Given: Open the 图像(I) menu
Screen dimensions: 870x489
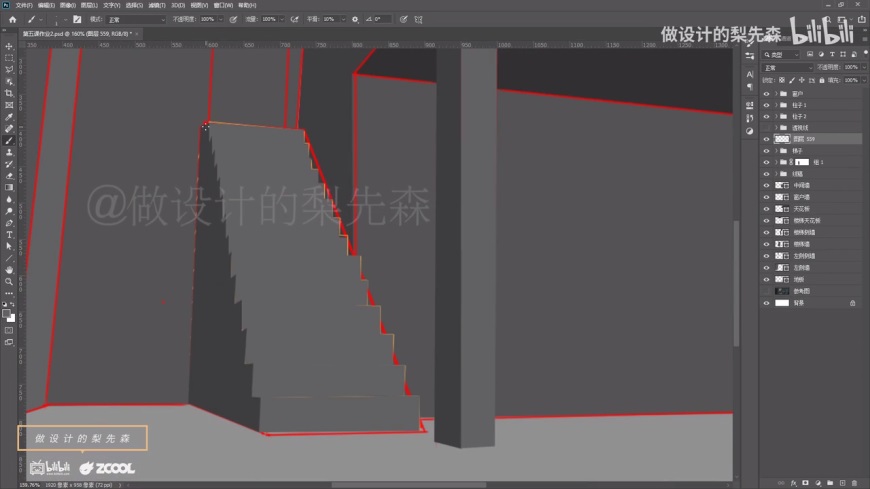Looking at the screenshot, I should [x=67, y=5].
